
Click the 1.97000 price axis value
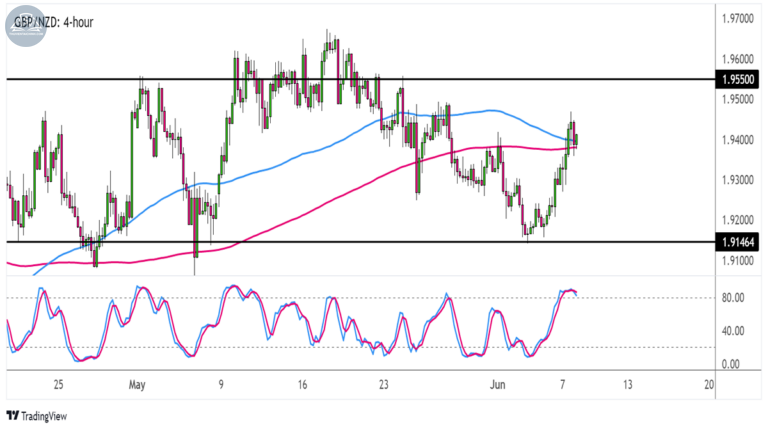click(x=738, y=19)
